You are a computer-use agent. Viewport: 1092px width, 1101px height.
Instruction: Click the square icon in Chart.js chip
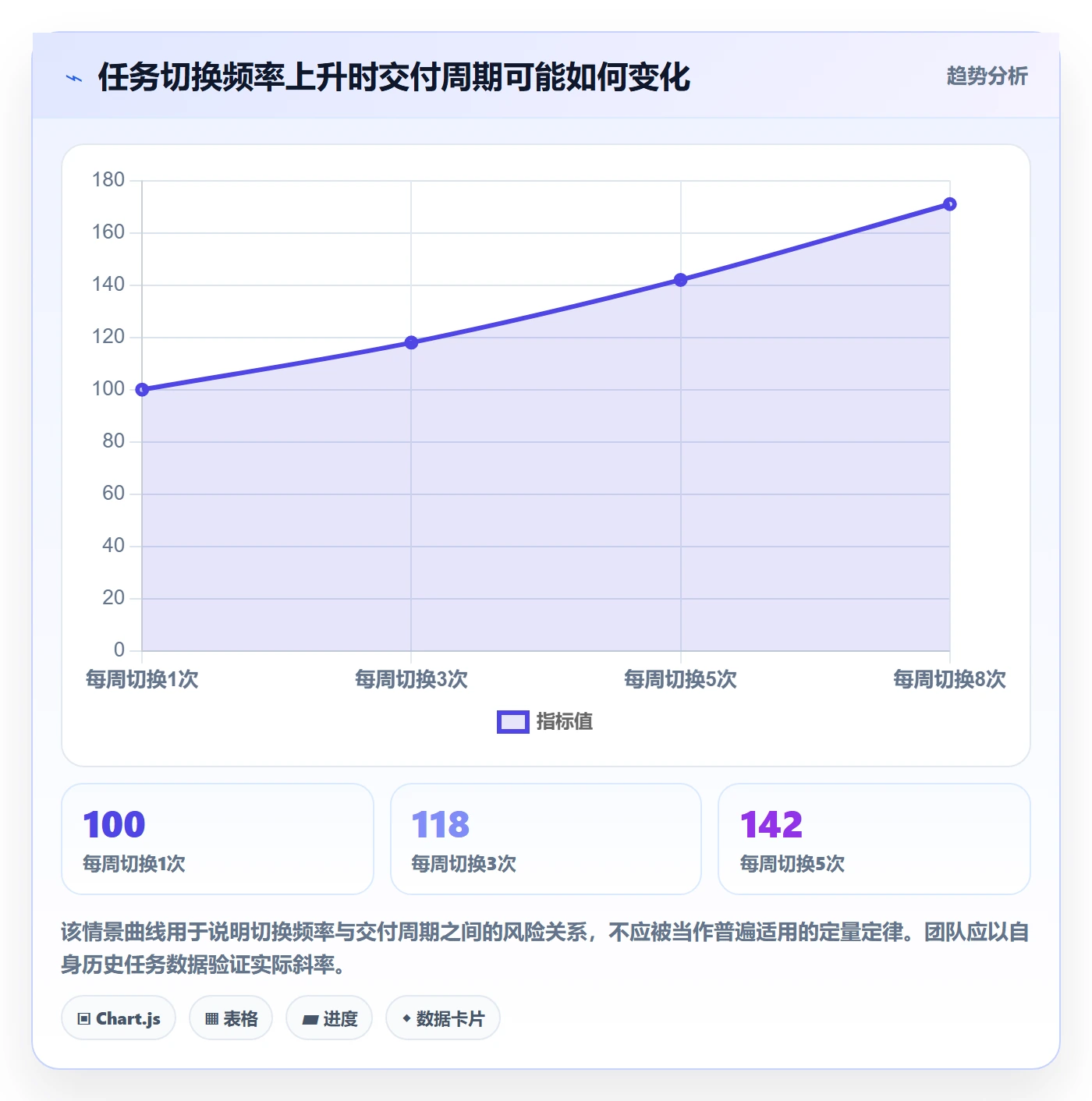coord(84,1019)
